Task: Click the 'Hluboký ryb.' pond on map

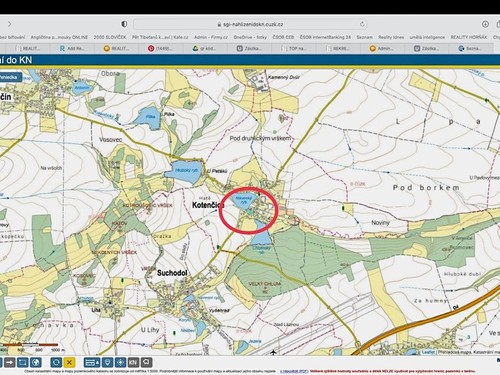Action: coord(184,171)
